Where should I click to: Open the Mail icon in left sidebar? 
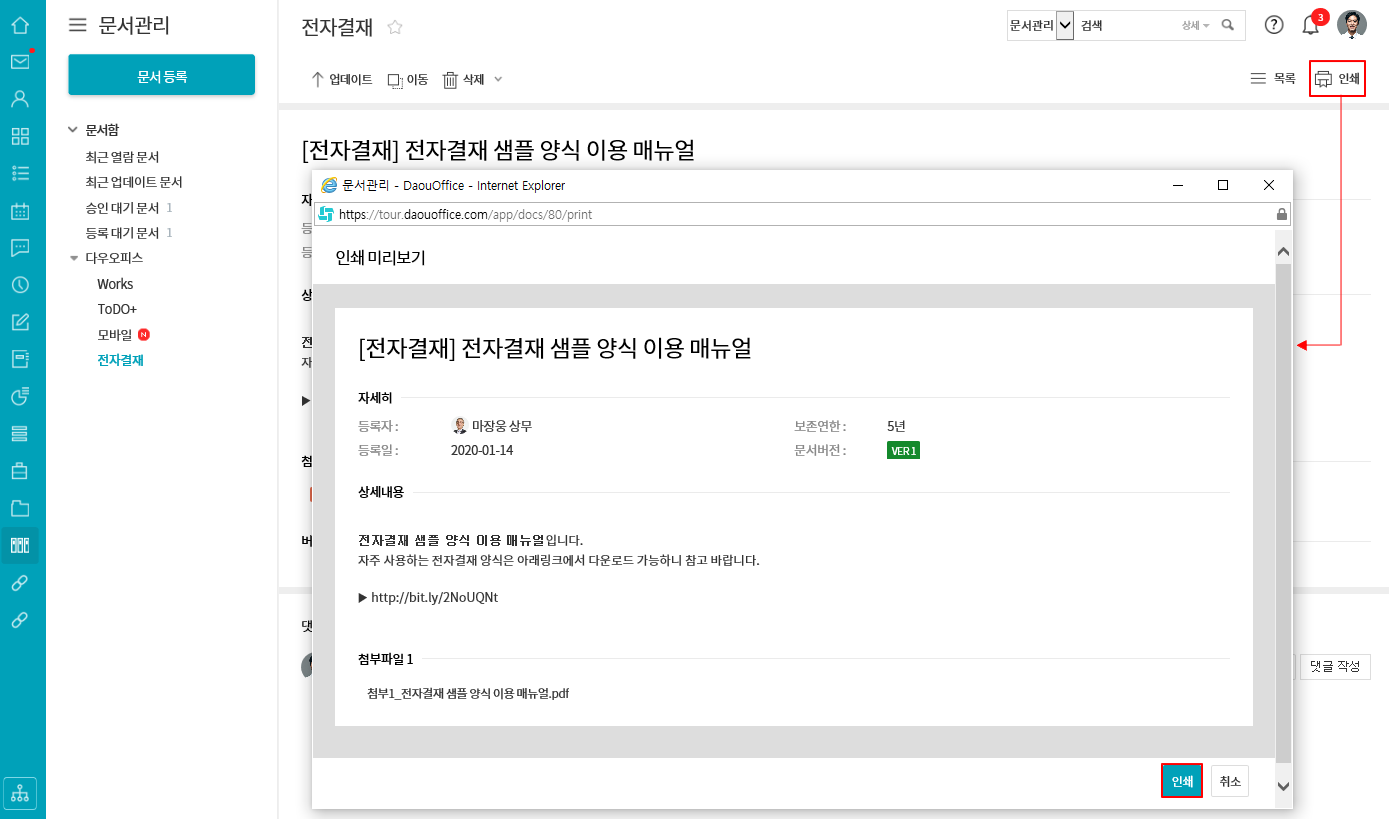pyautogui.click(x=20, y=62)
